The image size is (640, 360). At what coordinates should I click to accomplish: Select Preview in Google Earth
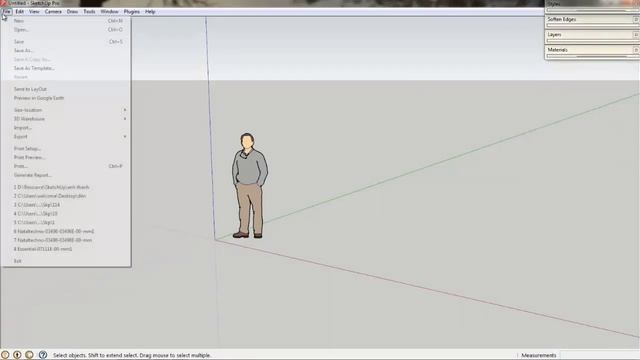[x=66, y=98]
